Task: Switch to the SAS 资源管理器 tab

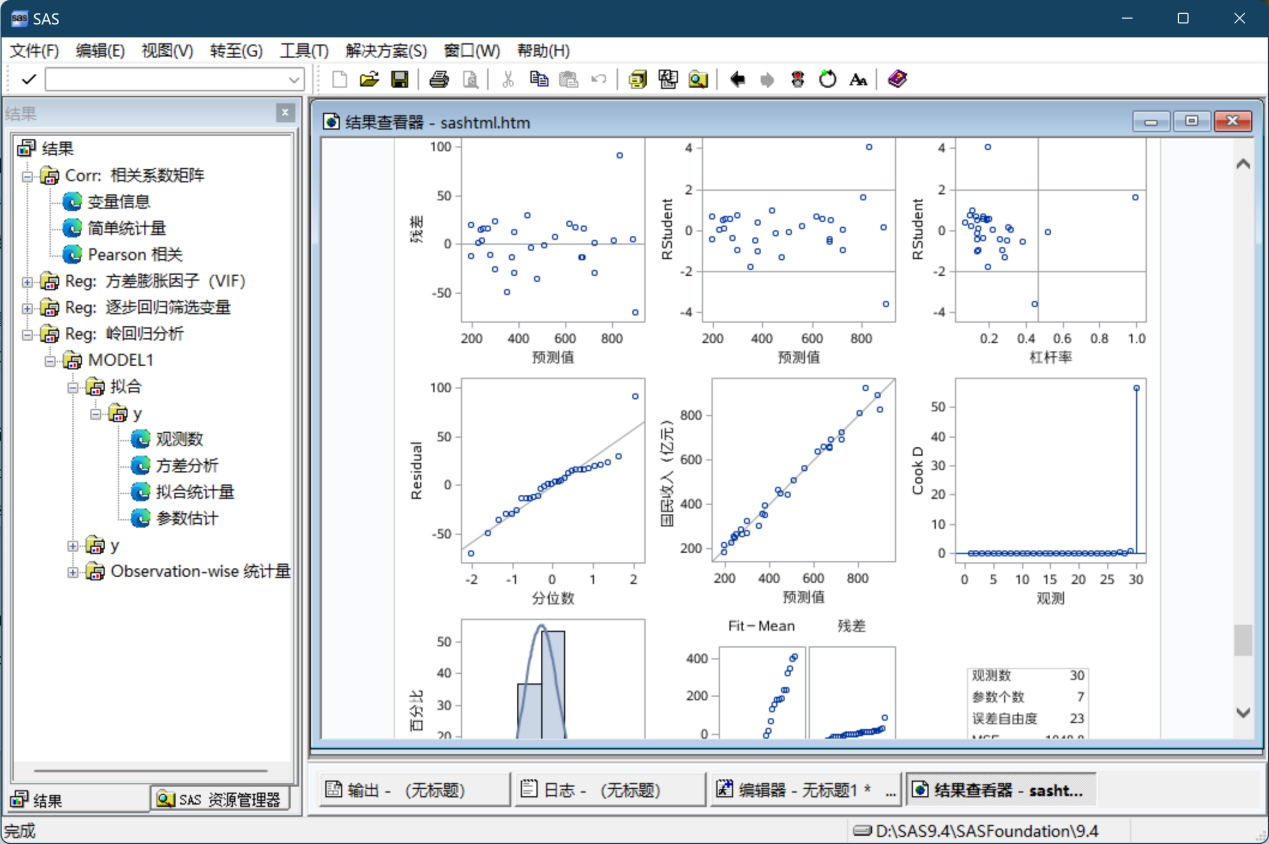Action: tap(220, 800)
